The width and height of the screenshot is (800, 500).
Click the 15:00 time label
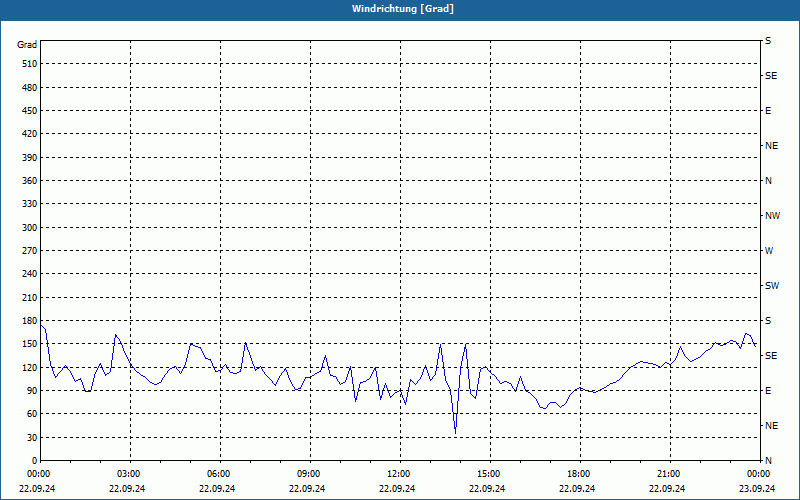[x=489, y=474]
